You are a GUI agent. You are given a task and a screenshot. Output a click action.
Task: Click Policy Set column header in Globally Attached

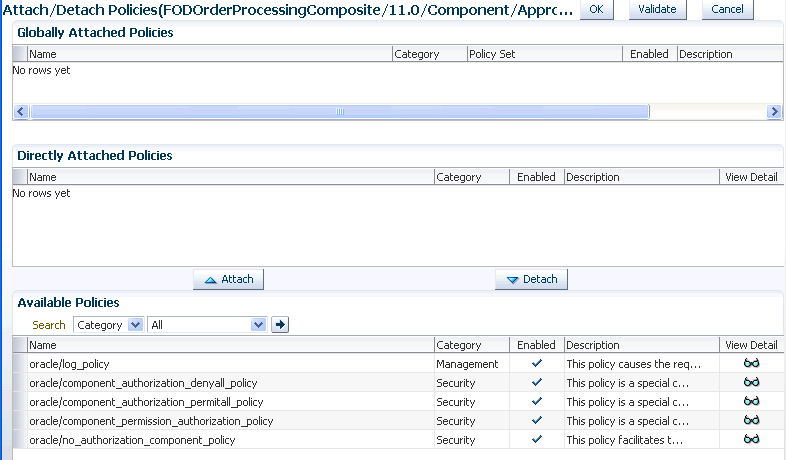[x=544, y=54]
